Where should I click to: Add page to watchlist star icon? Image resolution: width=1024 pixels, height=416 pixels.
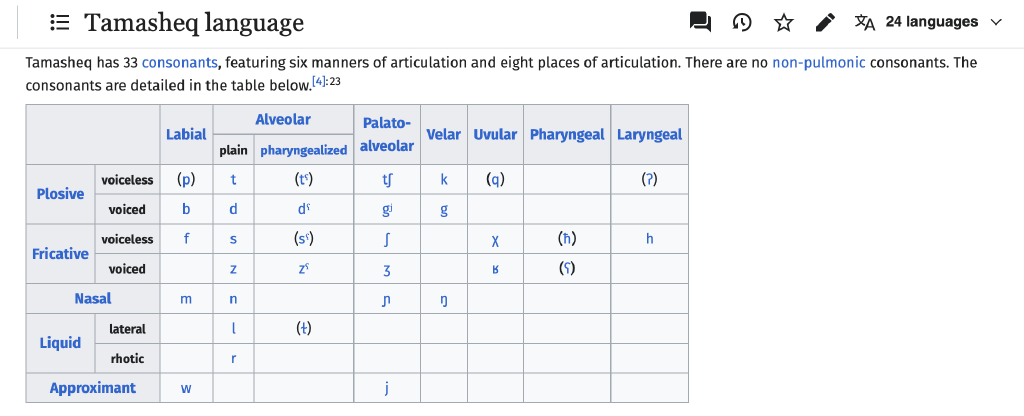click(x=783, y=22)
